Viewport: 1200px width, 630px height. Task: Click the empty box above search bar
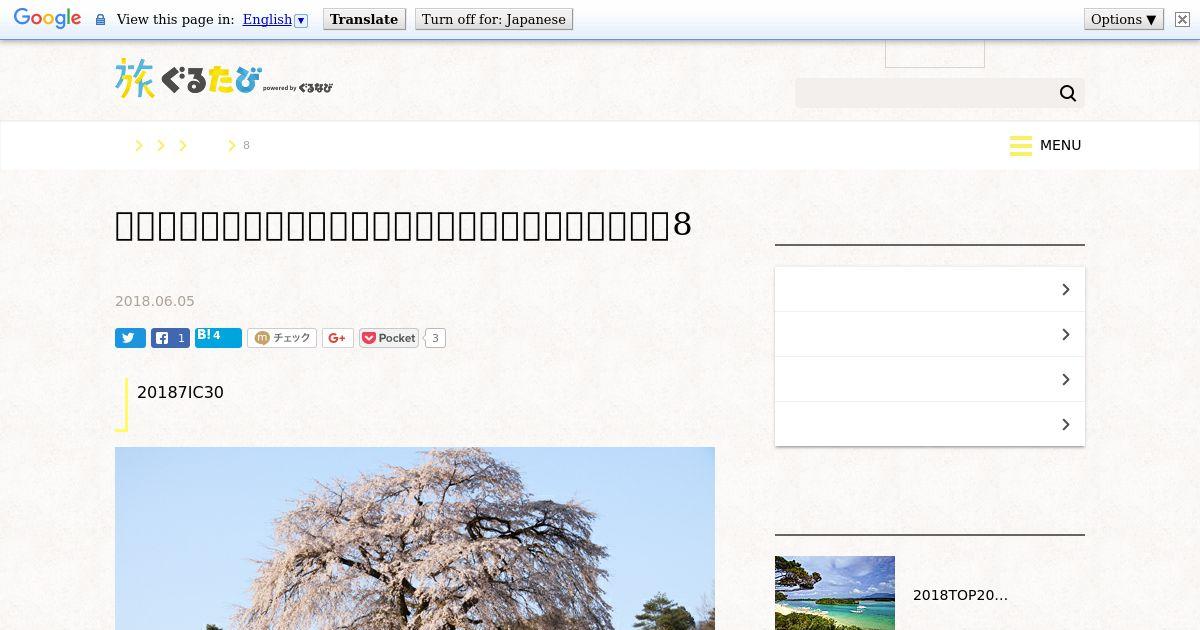pyautogui.click(x=935, y=54)
